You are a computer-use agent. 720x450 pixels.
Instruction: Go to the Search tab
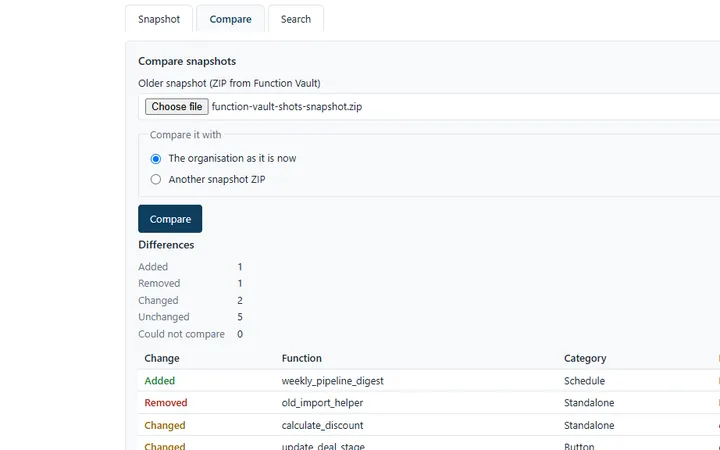coord(296,19)
